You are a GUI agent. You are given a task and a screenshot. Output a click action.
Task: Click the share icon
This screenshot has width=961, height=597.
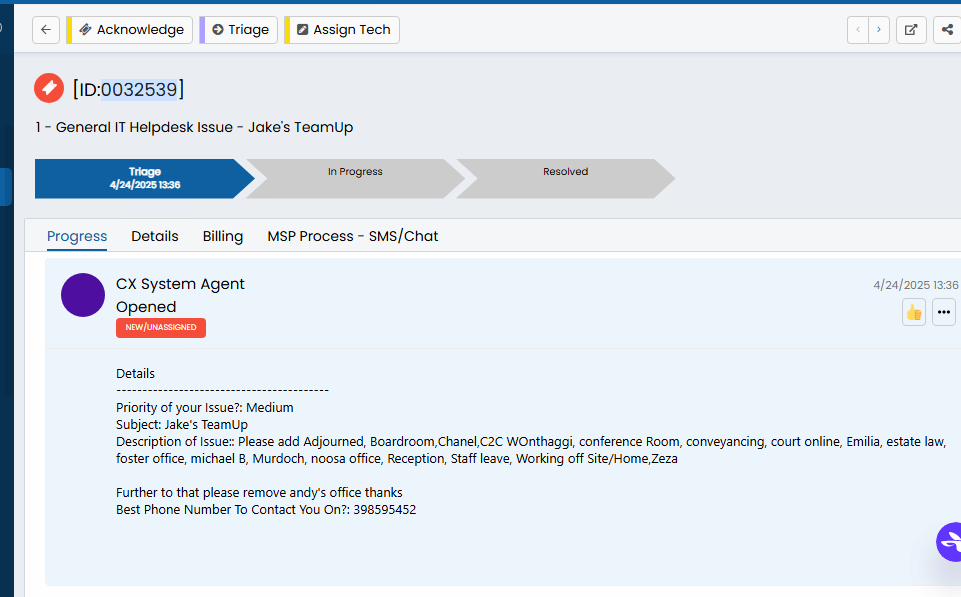click(x=948, y=30)
